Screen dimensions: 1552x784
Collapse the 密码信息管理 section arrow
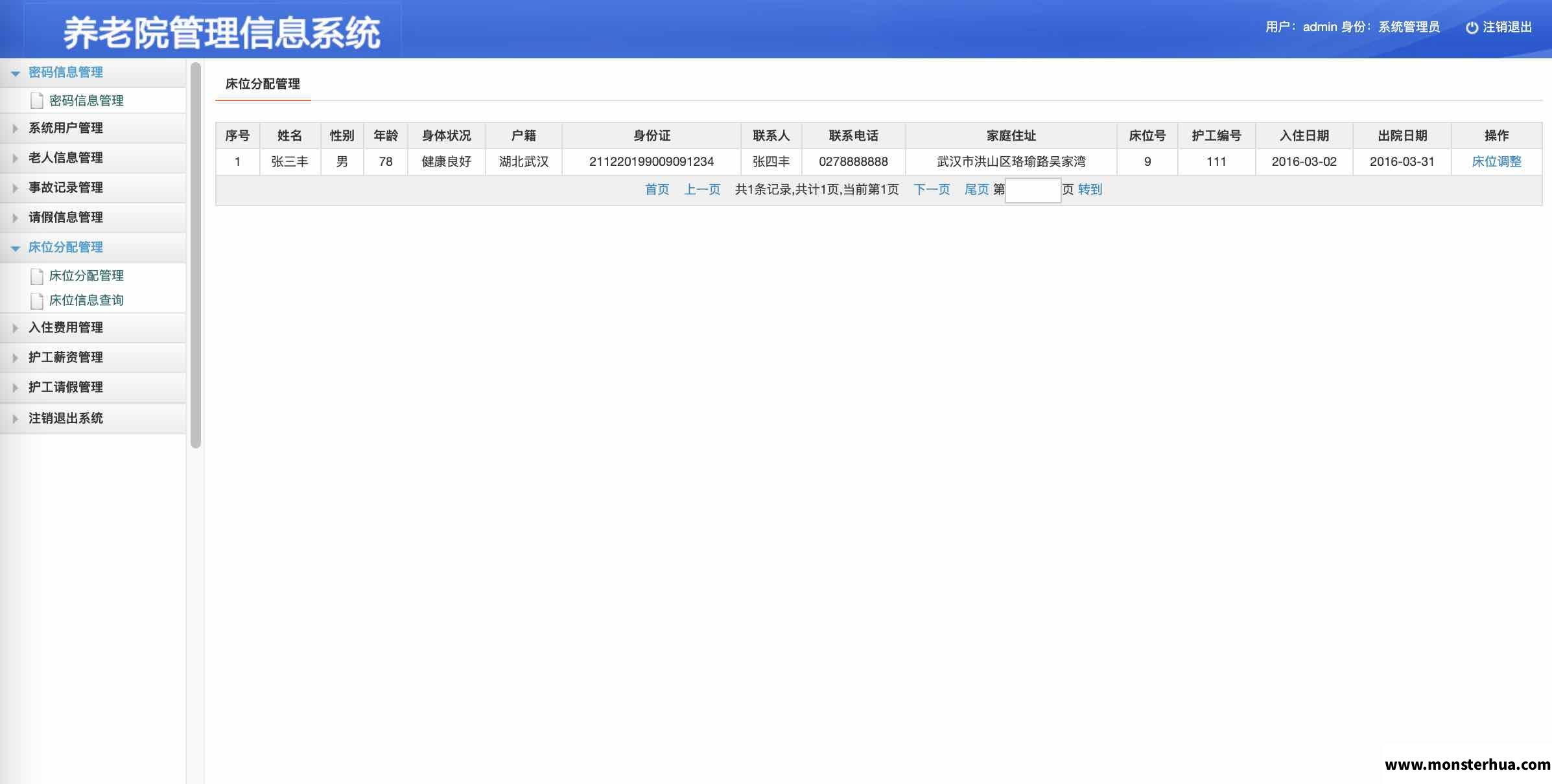[16, 73]
